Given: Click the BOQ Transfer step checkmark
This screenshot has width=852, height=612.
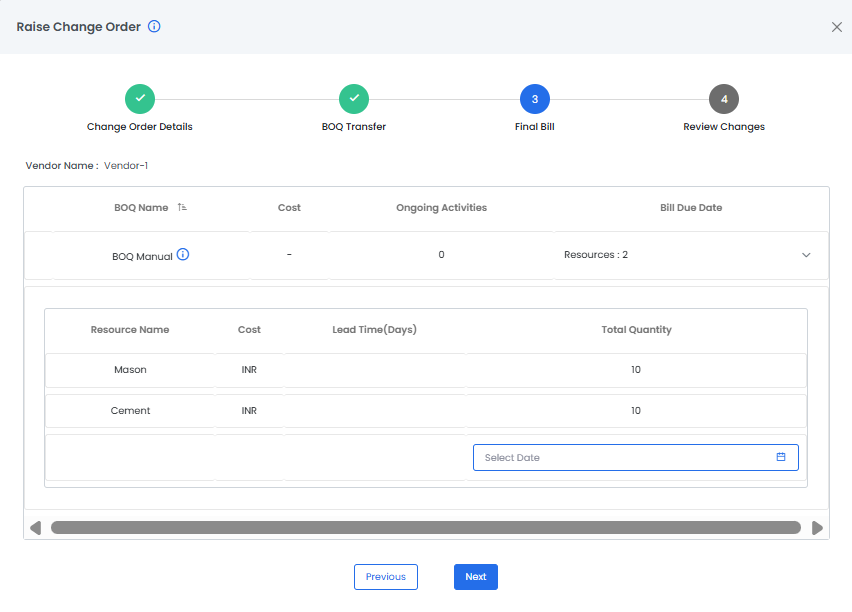Looking at the screenshot, I should [x=354, y=99].
